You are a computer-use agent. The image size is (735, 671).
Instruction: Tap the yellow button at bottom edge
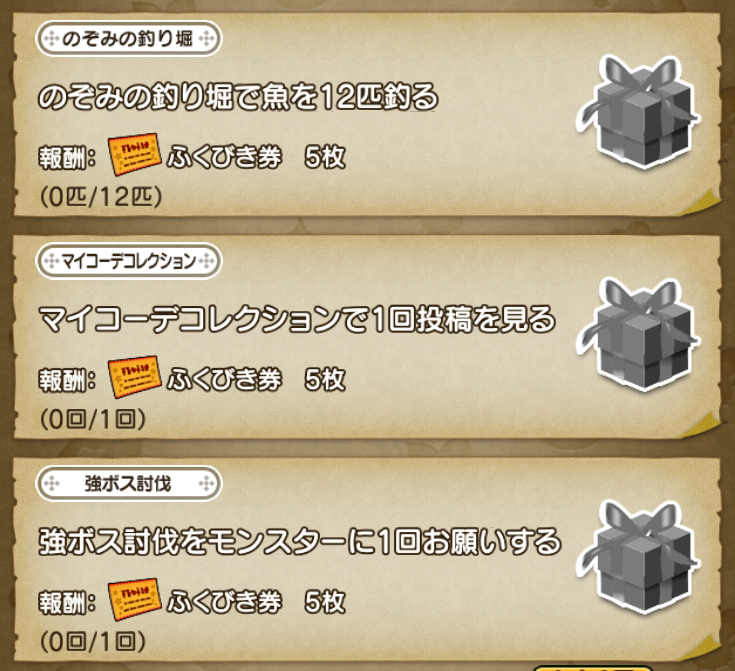(x=593, y=668)
